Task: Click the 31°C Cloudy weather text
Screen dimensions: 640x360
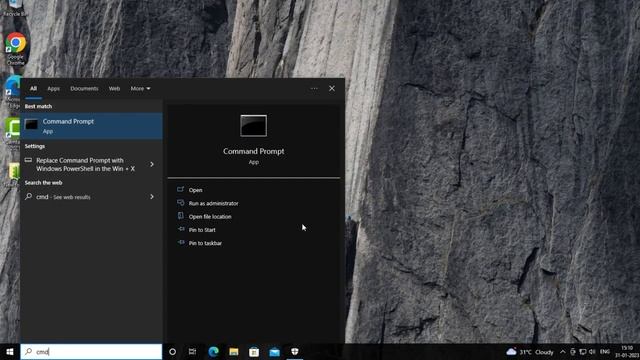Action: [536, 352]
